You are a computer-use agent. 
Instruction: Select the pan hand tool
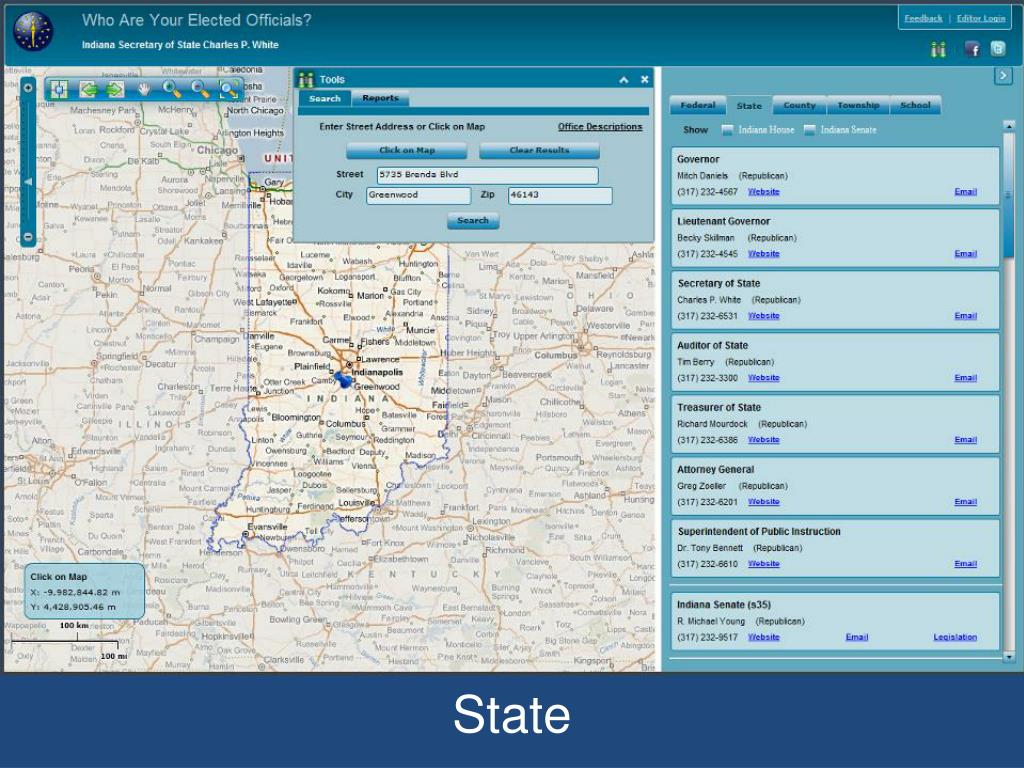click(x=144, y=89)
